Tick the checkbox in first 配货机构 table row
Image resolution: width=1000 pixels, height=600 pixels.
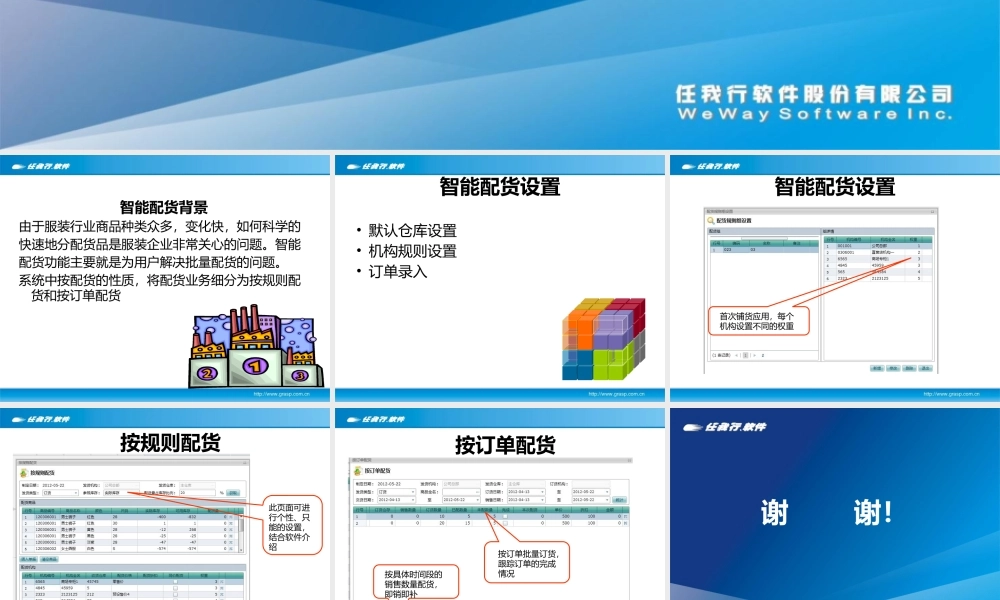coord(176,581)
